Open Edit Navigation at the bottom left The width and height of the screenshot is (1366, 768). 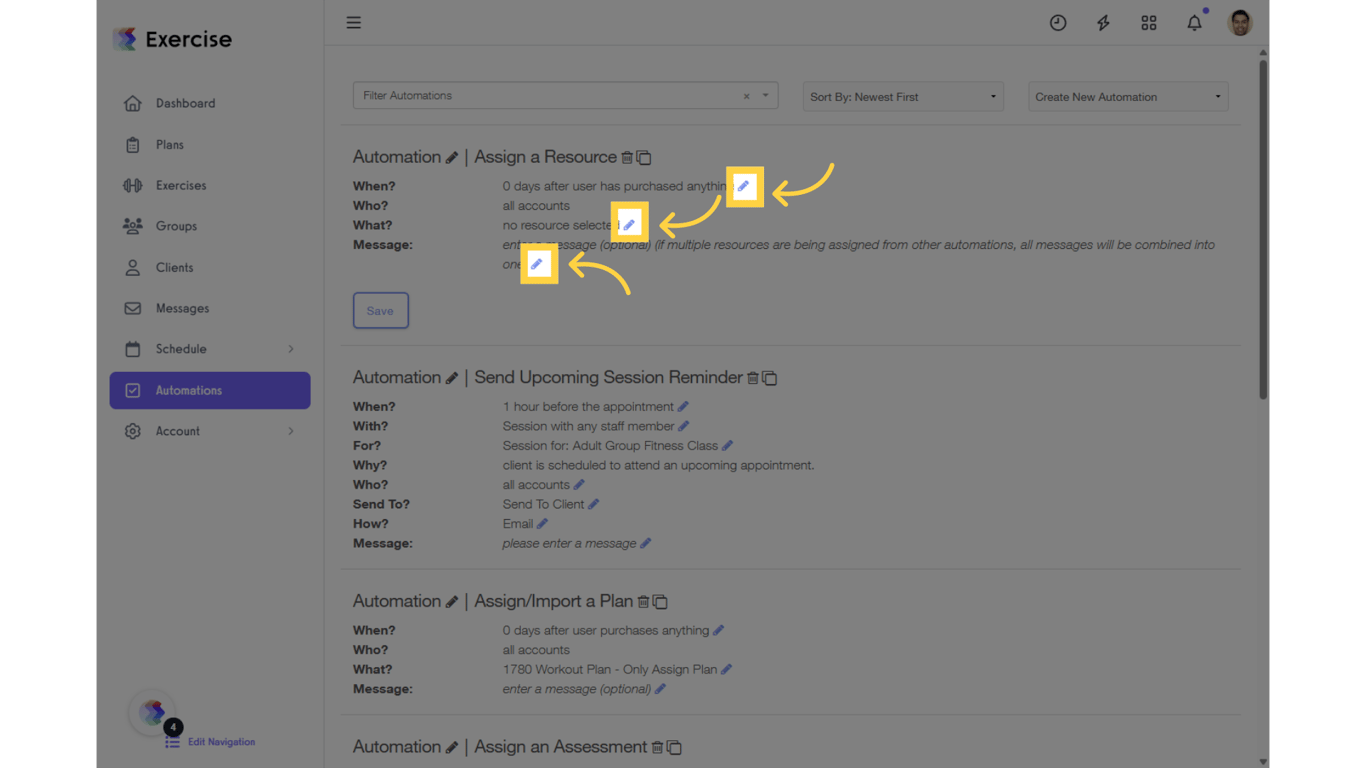(221, 742)
